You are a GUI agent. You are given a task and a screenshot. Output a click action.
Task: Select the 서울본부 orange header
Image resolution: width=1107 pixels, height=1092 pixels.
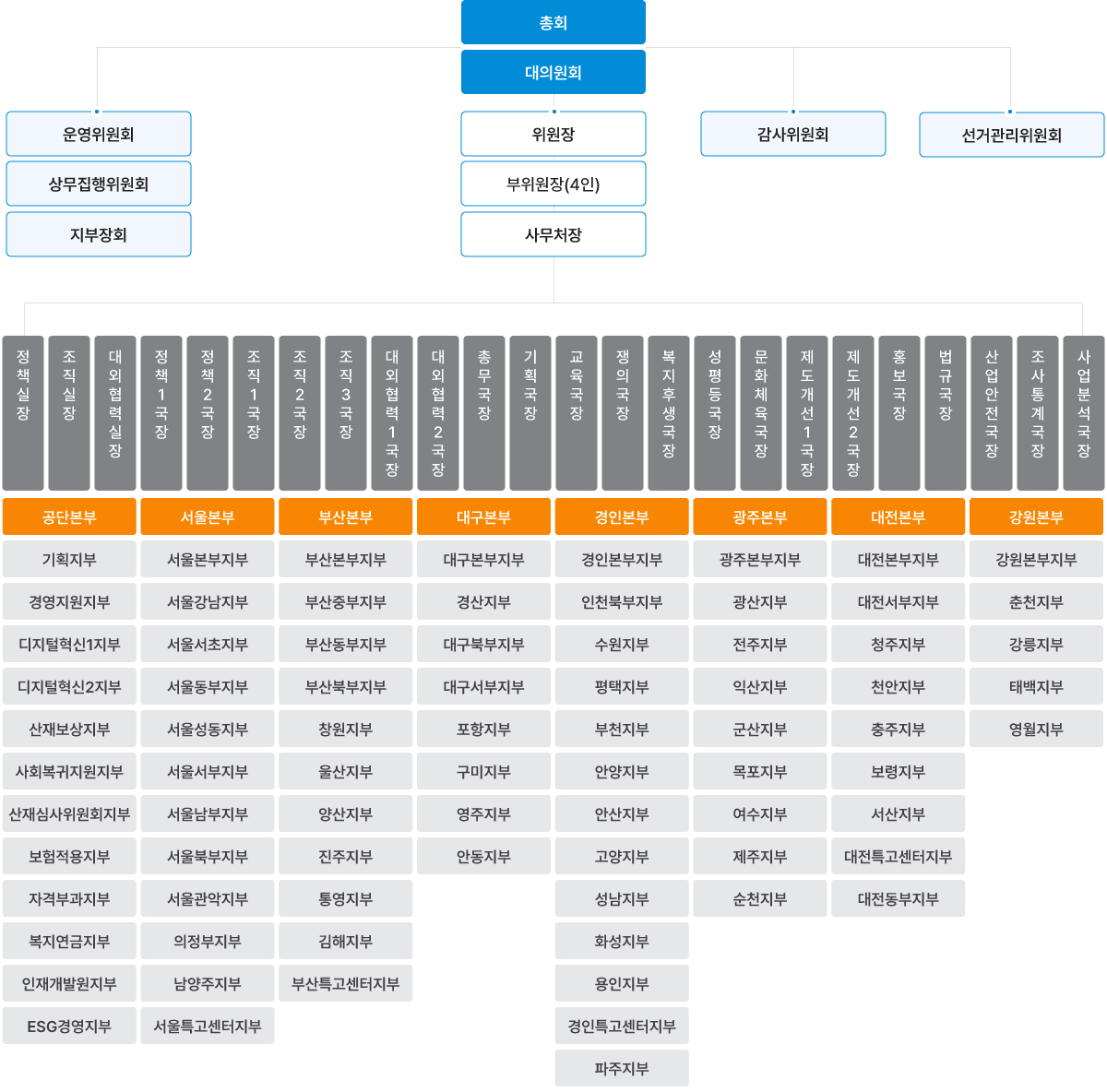click(x=208, y=516)
